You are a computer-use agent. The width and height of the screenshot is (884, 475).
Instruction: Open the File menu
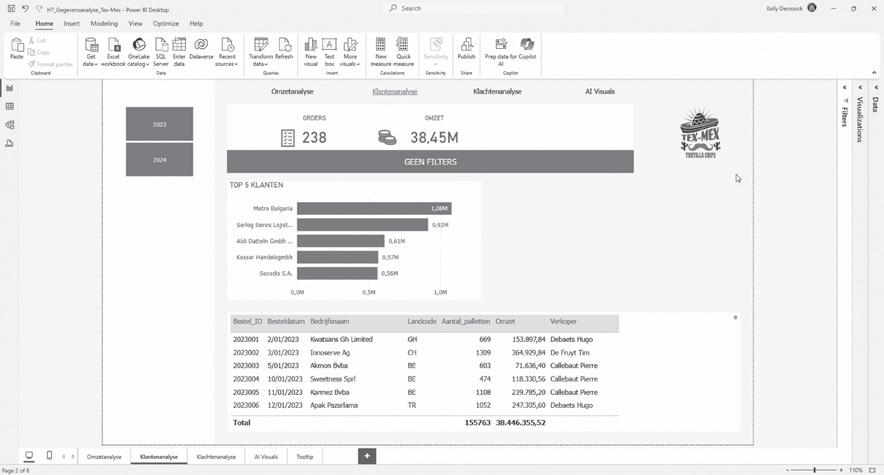click(15, 24)
